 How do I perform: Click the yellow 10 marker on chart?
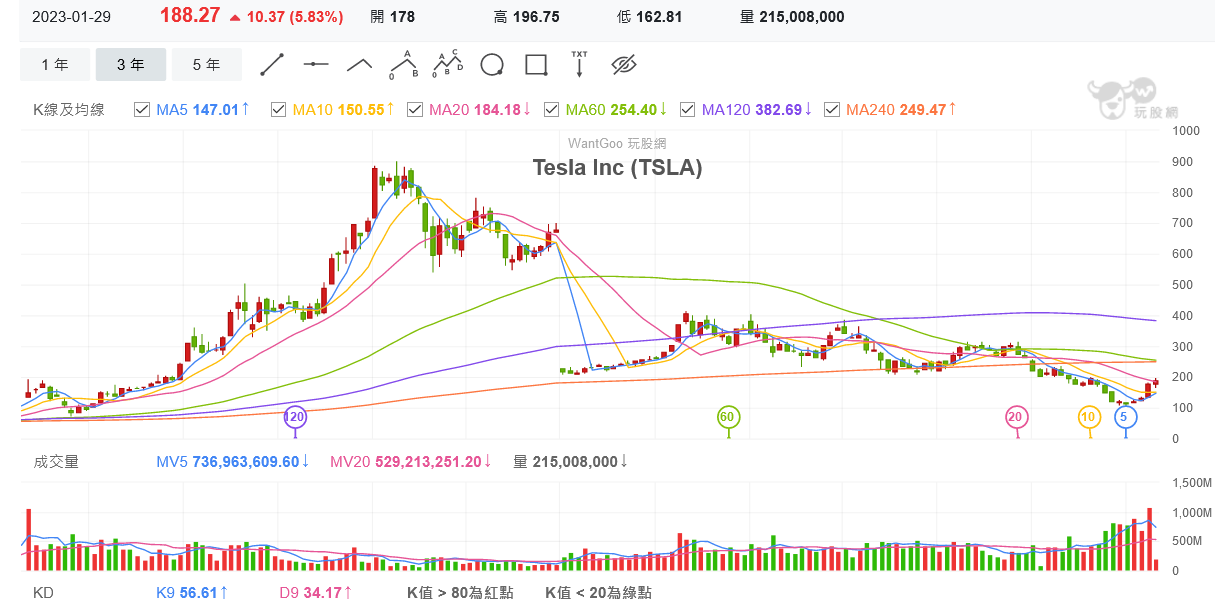1089,417
